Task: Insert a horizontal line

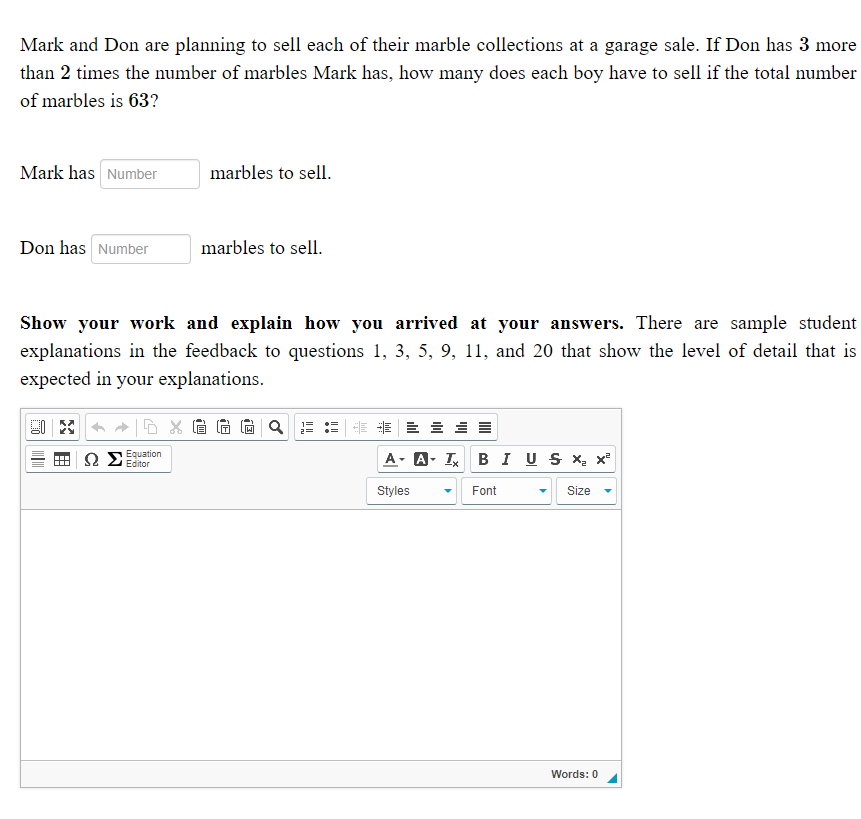Action: point(38,459)
